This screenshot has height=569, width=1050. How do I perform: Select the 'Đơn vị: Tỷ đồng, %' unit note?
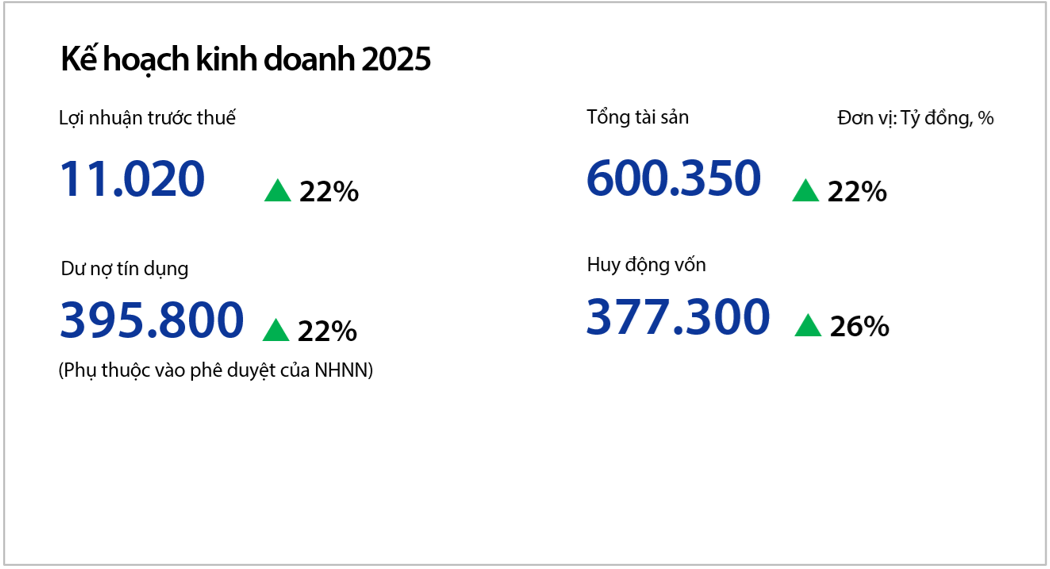tap(915, 118)
